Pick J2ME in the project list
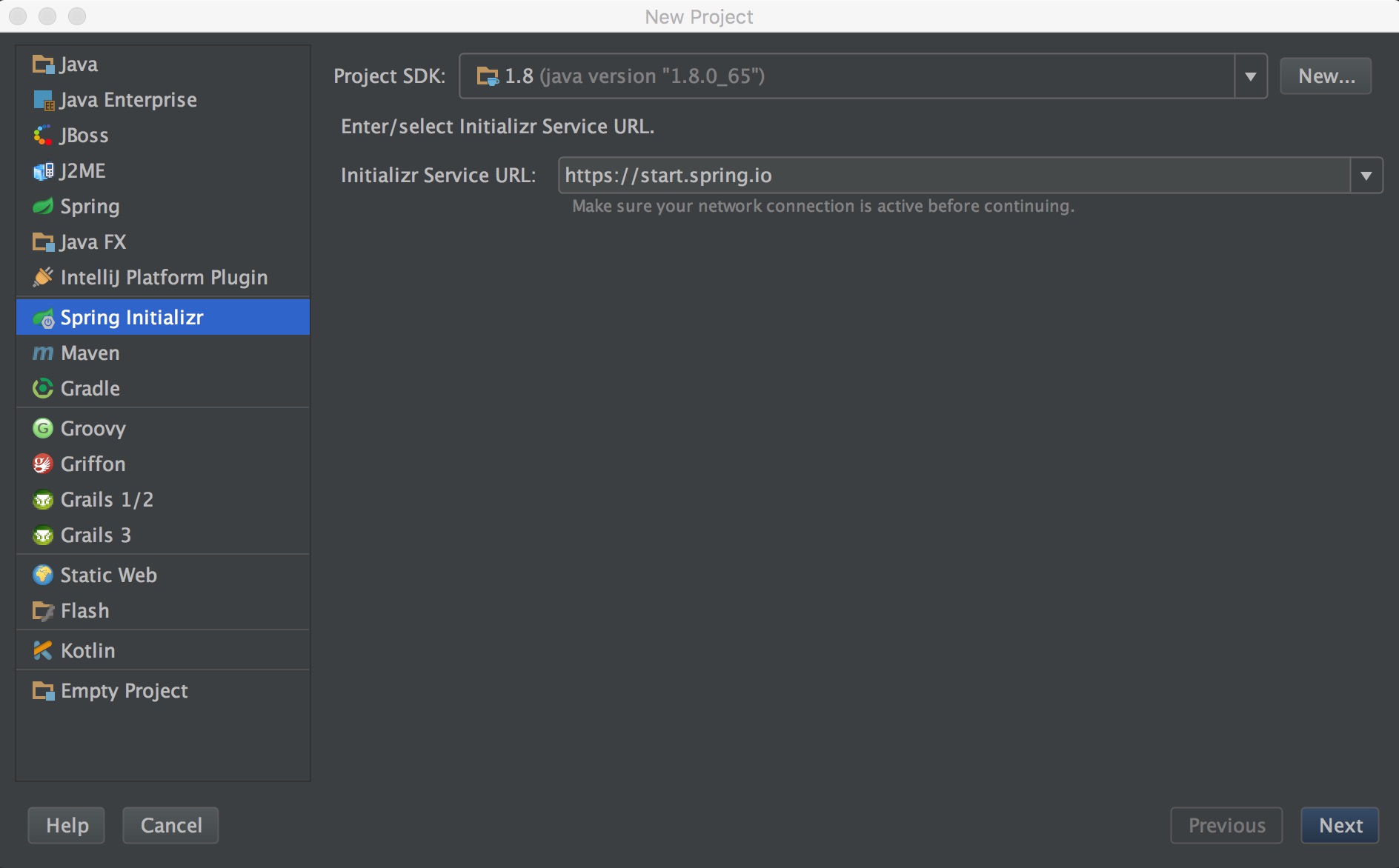The height and width of the screenshot is (868, 1399). point(83,171)
